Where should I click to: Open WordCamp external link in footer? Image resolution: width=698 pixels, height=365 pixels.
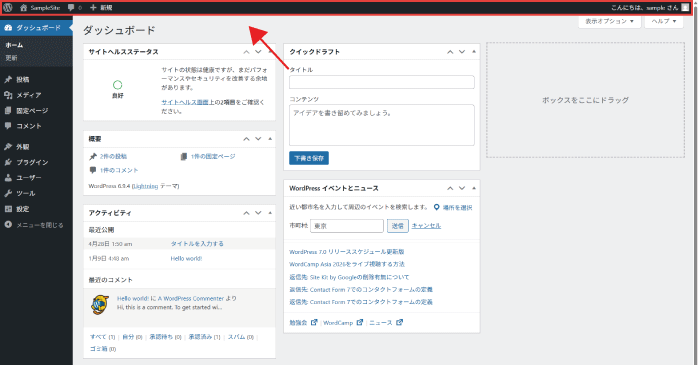click(x=343, y=323)
